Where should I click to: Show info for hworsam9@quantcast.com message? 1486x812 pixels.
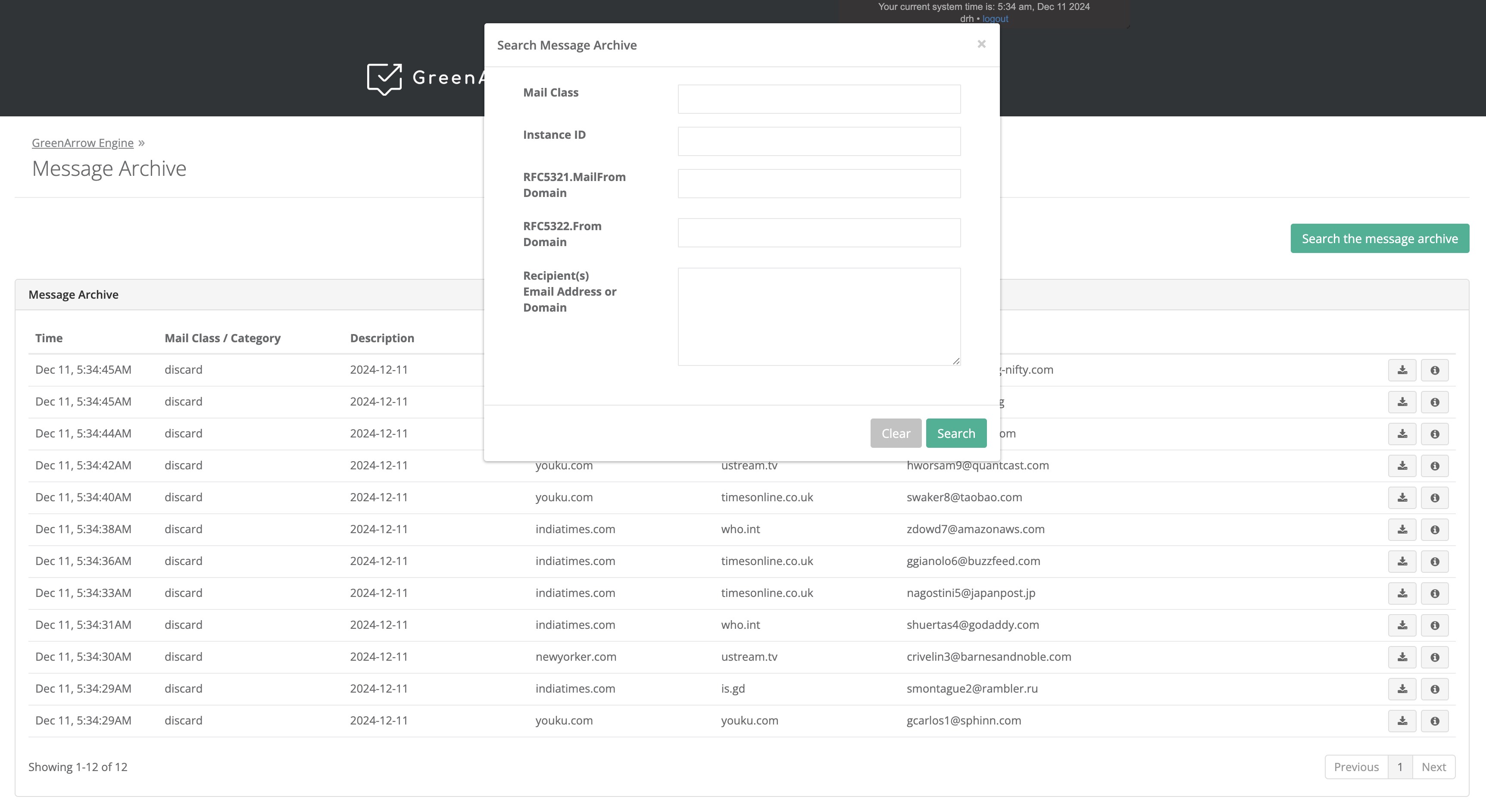coord(1434,466)
